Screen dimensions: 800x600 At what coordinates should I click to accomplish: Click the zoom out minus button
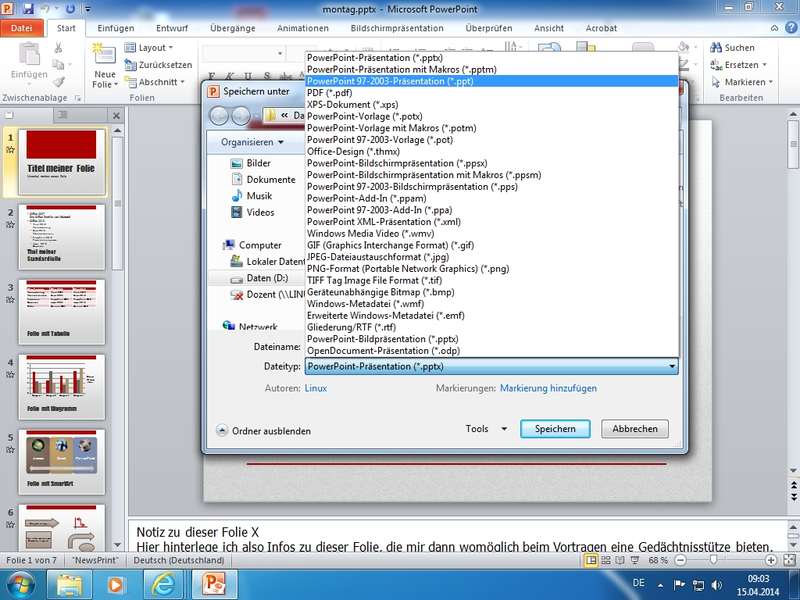coord(680,560)
